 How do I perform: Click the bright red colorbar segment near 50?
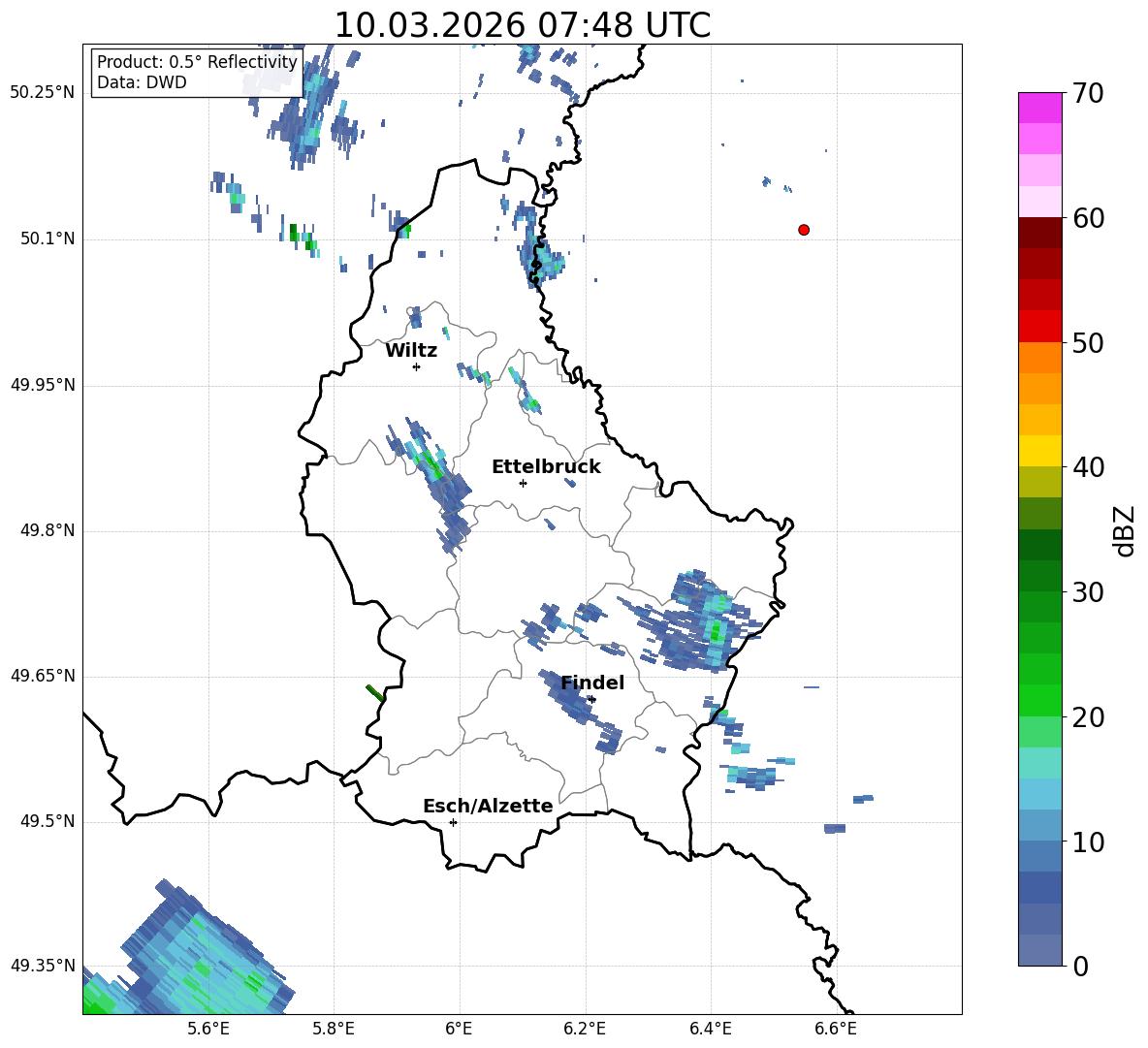(1039, 327)
